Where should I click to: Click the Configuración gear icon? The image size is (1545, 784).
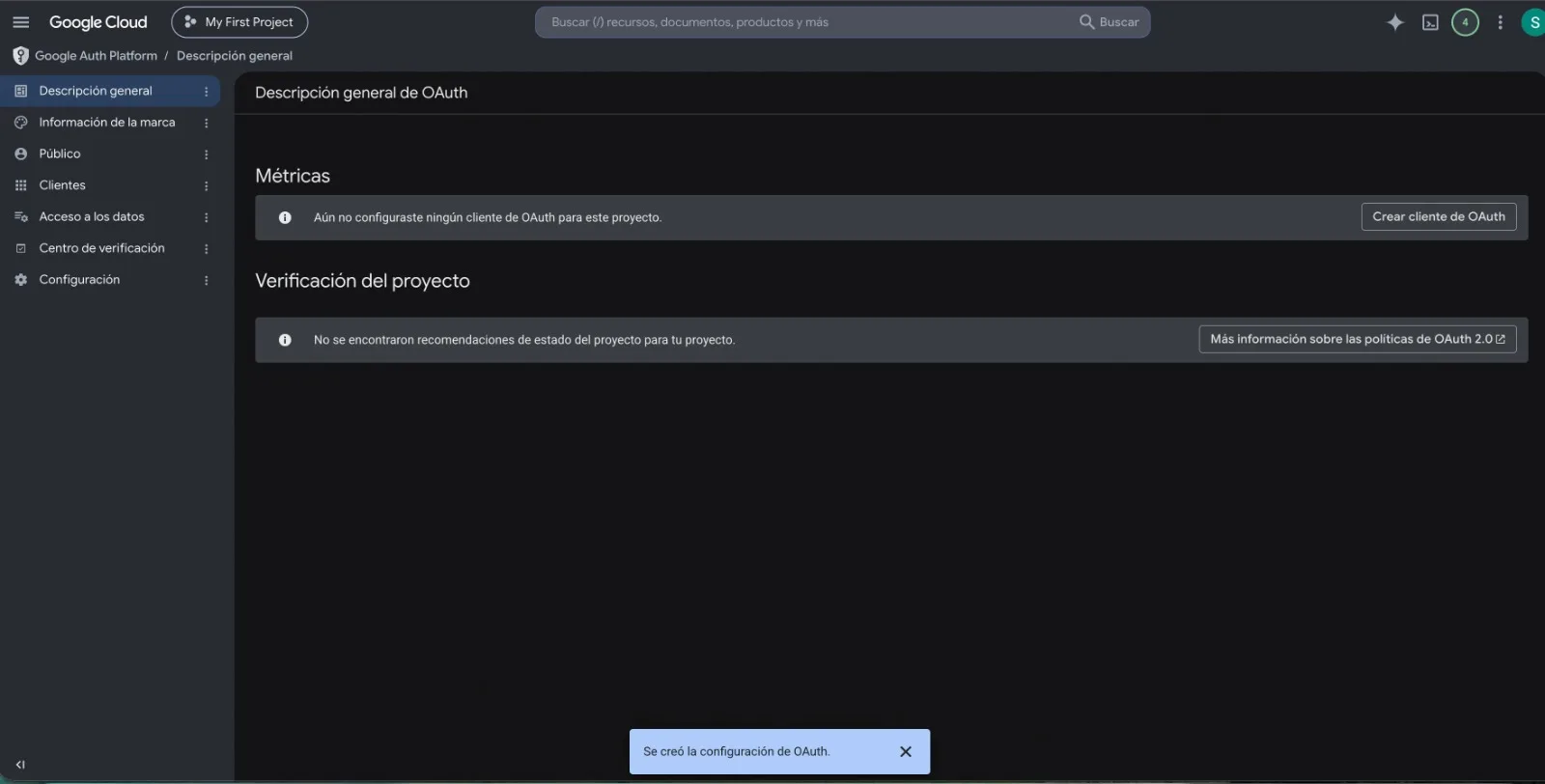[20, 280]
